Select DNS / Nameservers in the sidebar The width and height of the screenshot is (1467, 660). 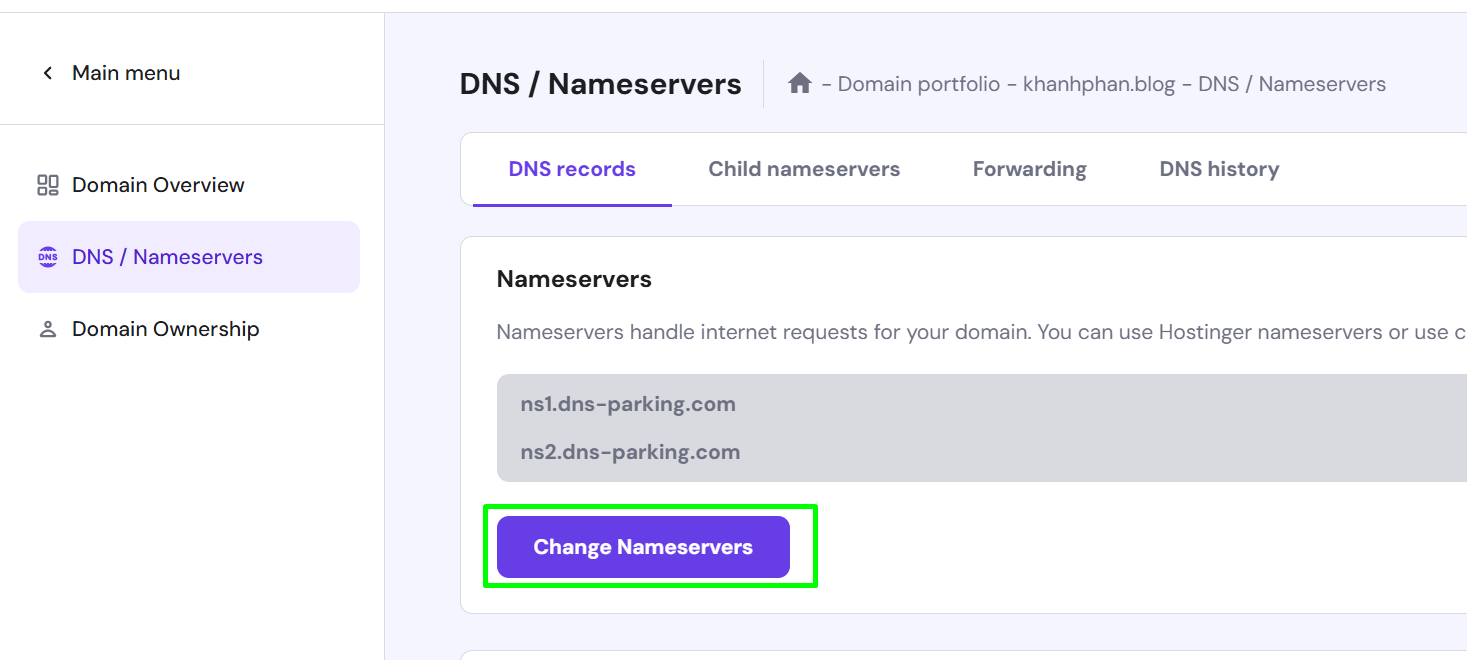coord(189,257)
